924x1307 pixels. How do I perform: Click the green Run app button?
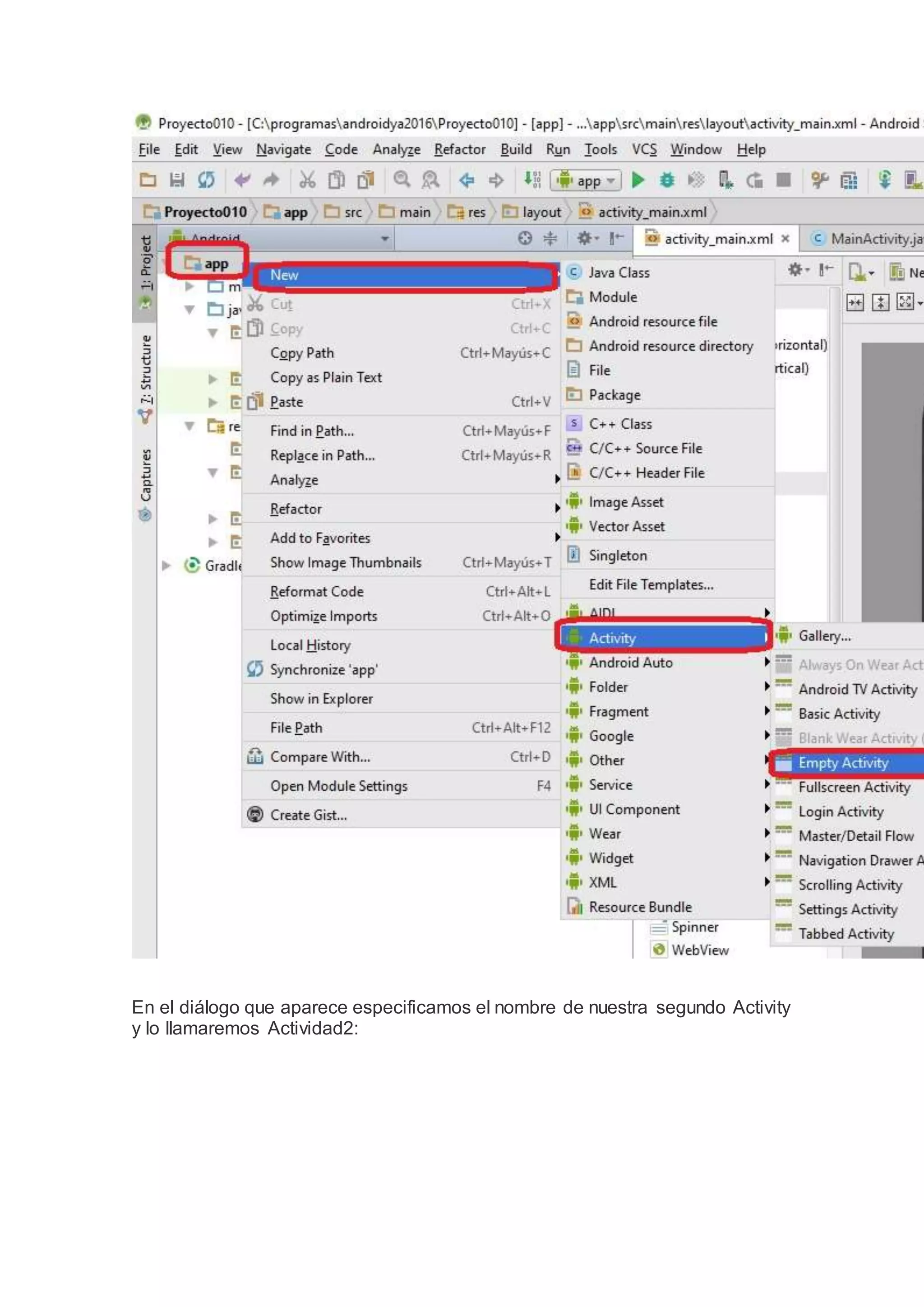tap(638, 181)
